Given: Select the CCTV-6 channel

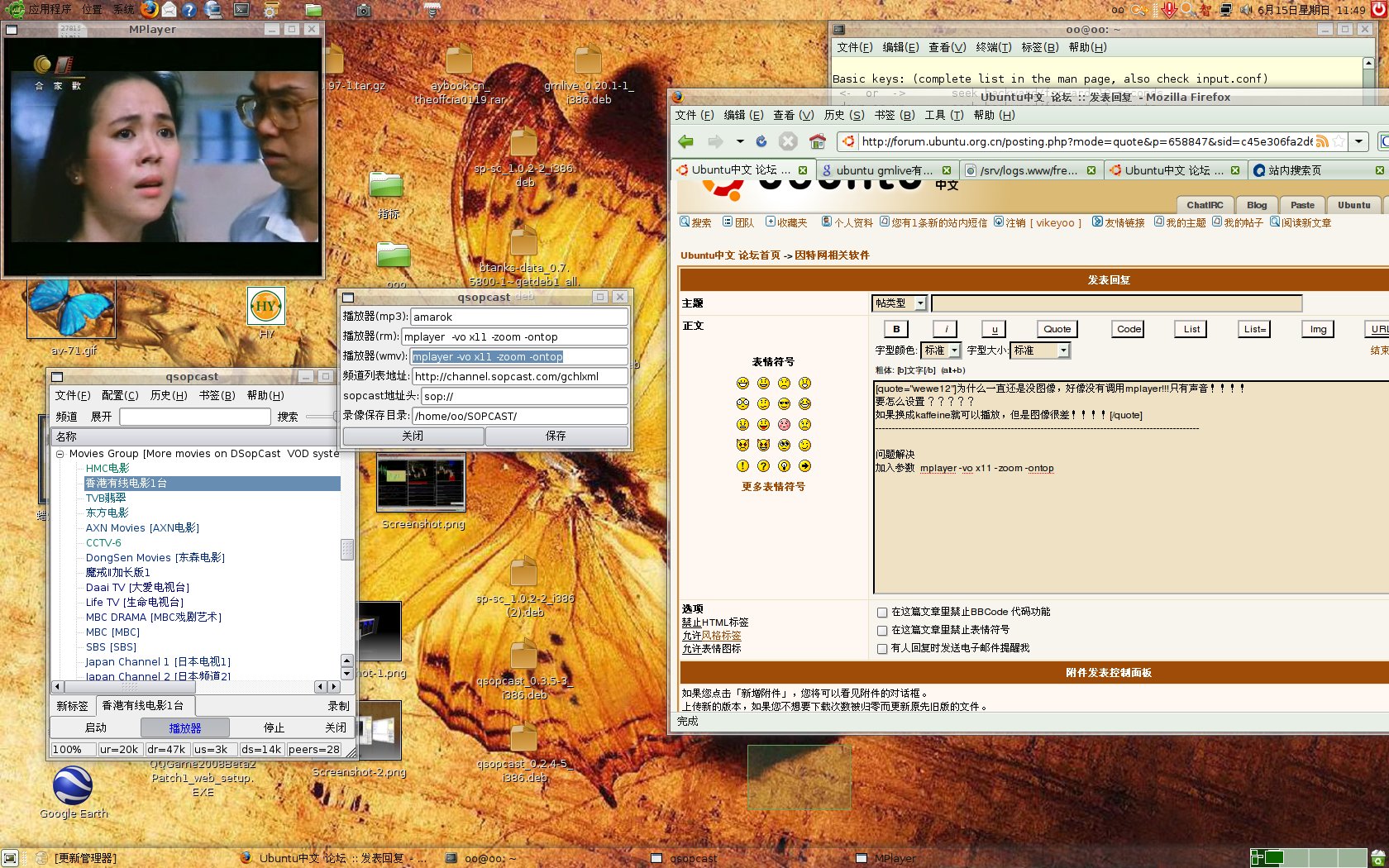Looking at the screenshot, I should (x=103, y=543).
